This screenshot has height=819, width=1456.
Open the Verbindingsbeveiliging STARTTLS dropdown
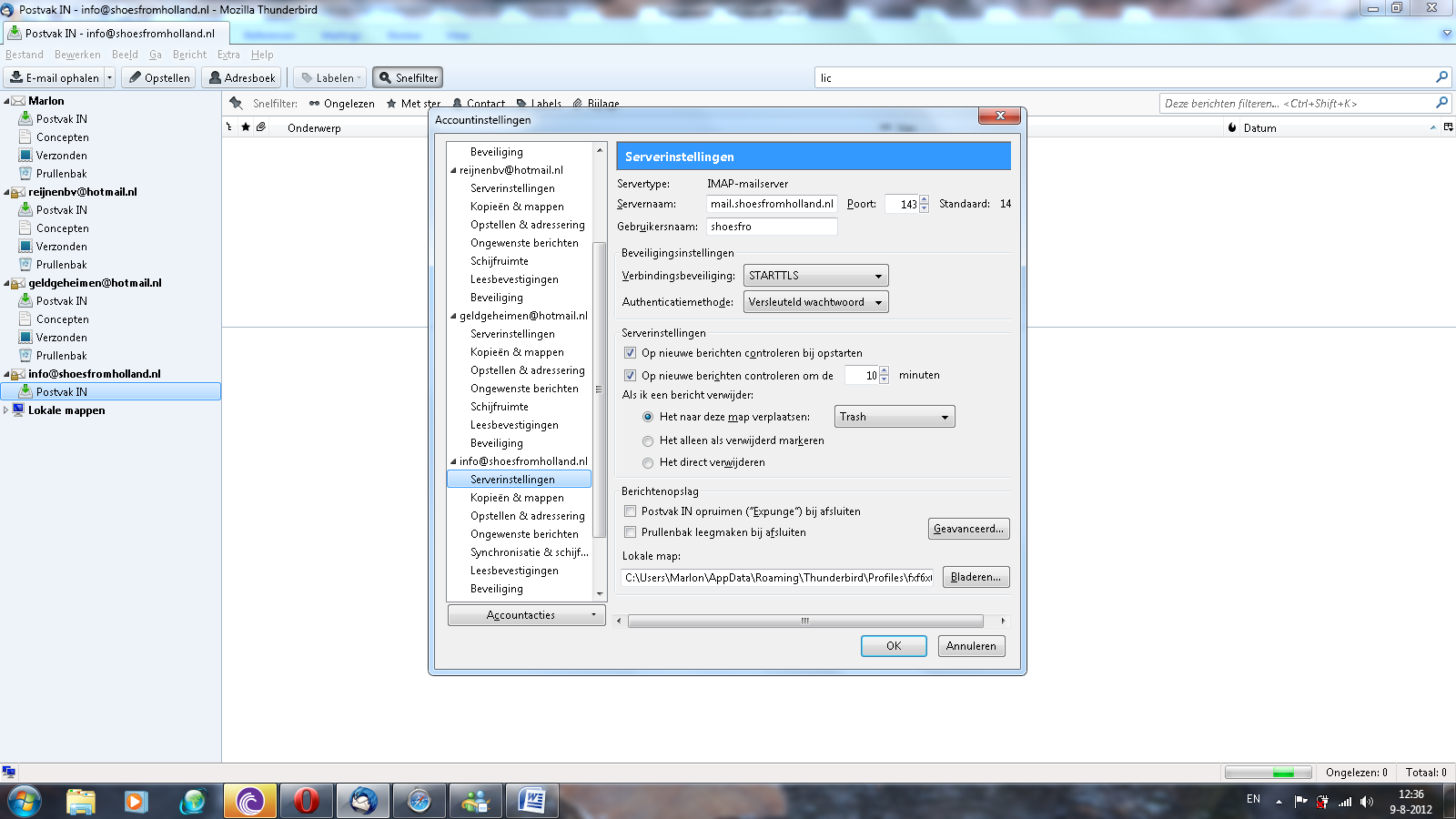point(815,276)
